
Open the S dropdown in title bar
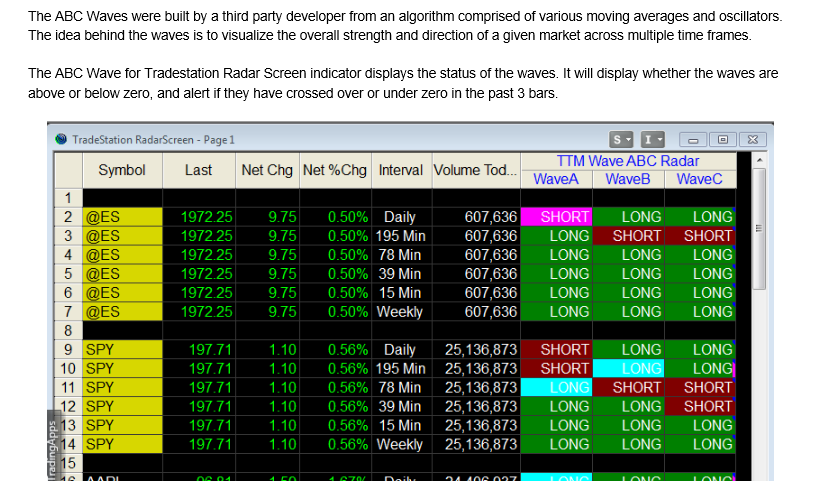[621, 139]
